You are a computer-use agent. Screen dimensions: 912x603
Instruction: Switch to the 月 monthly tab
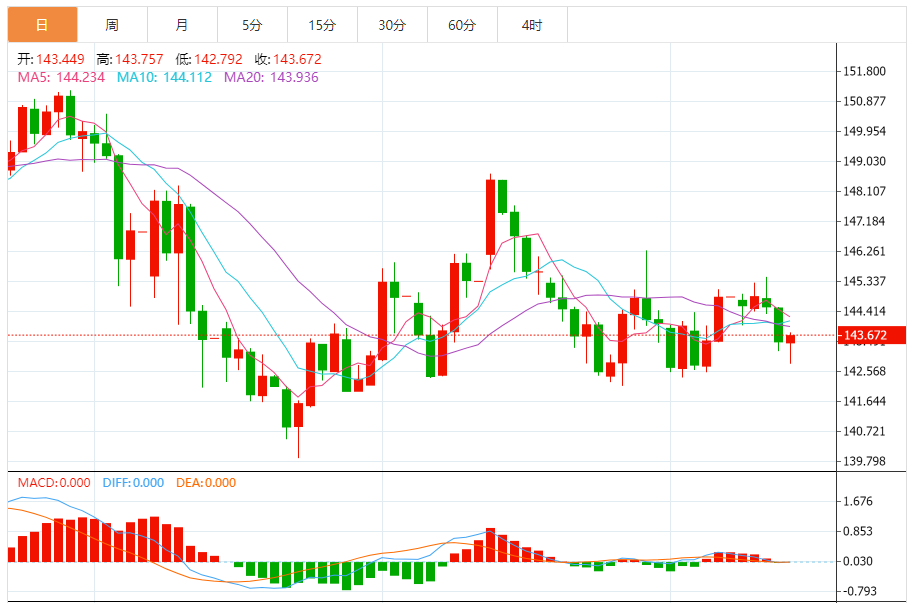(x=182, y=25)
